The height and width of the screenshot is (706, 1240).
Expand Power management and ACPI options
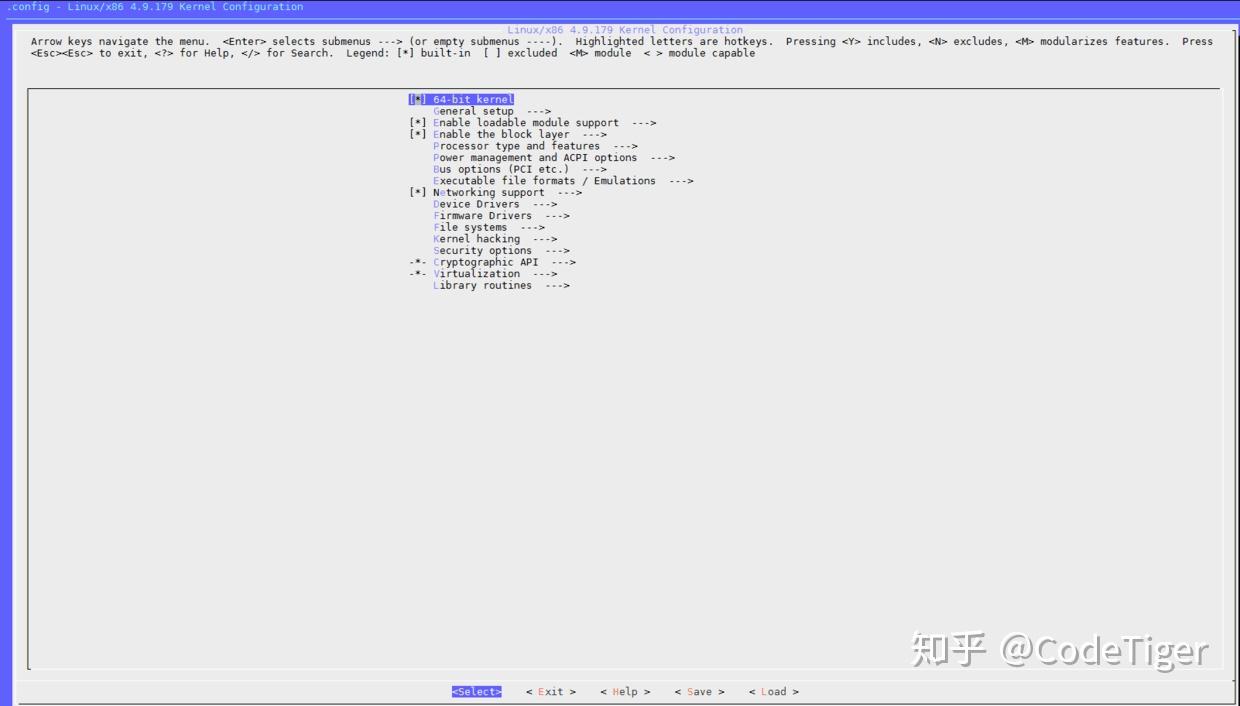[535, 157]
